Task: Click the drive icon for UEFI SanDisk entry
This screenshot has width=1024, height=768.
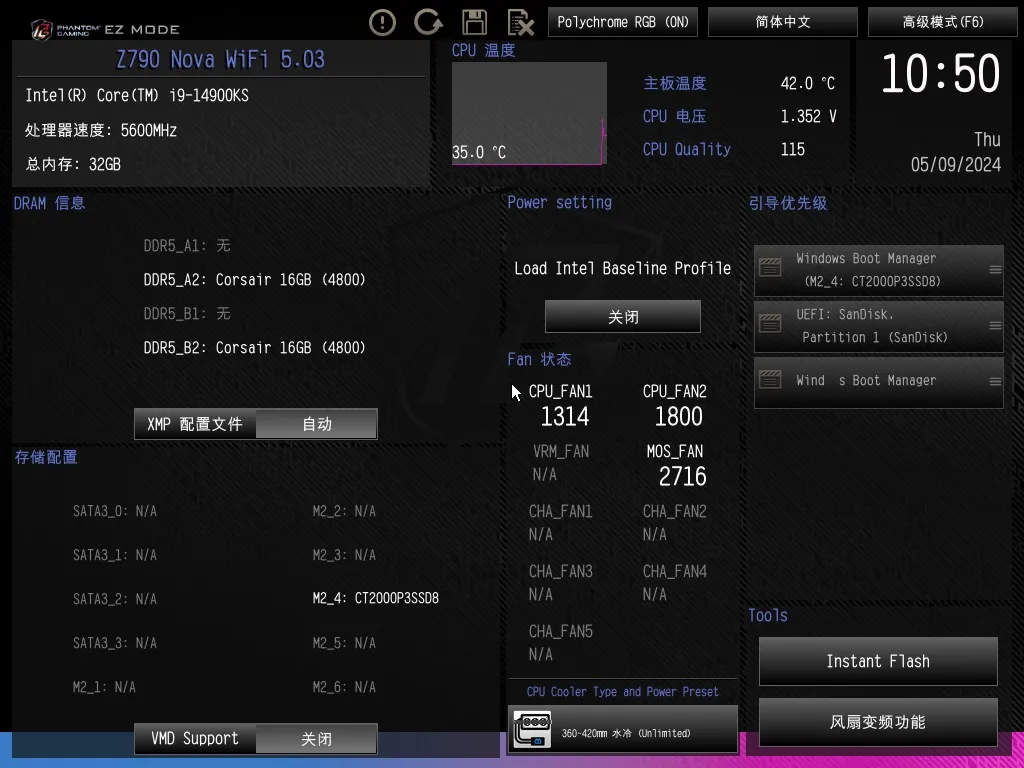Action: pyautogui.click(x=770, y=323)
